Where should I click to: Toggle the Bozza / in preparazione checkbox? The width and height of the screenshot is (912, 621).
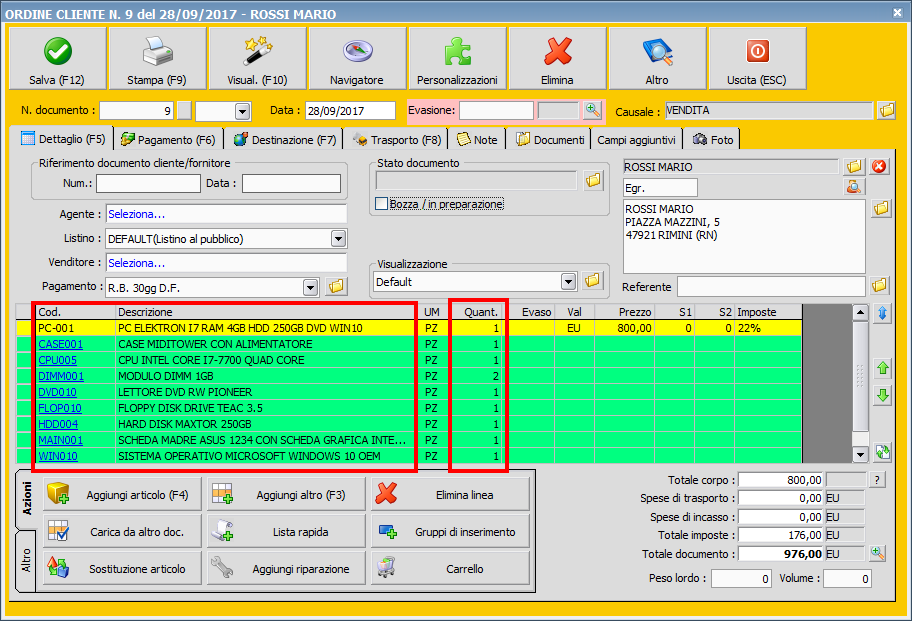382,204
